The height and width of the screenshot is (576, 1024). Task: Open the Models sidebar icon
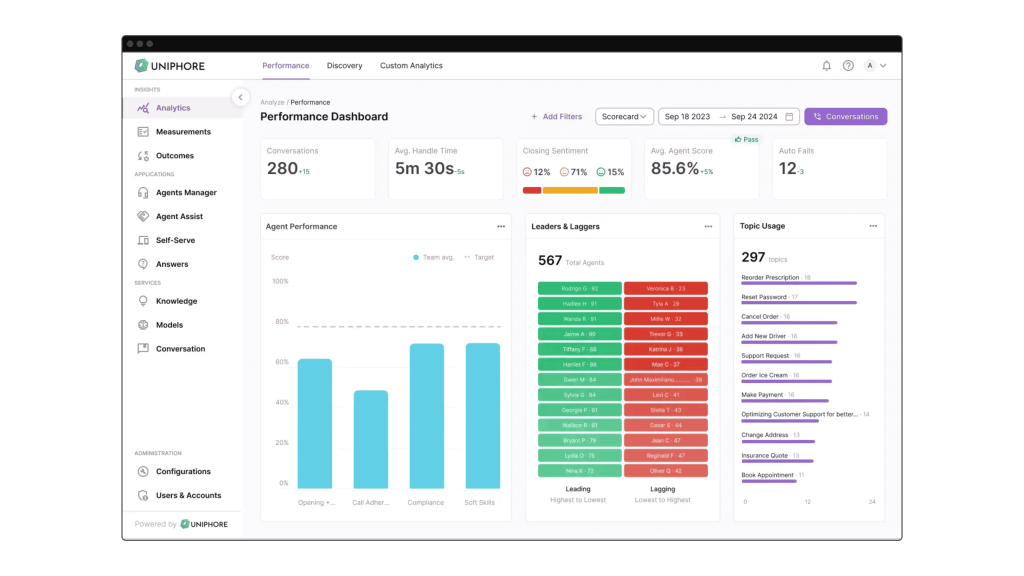[143, 325]
